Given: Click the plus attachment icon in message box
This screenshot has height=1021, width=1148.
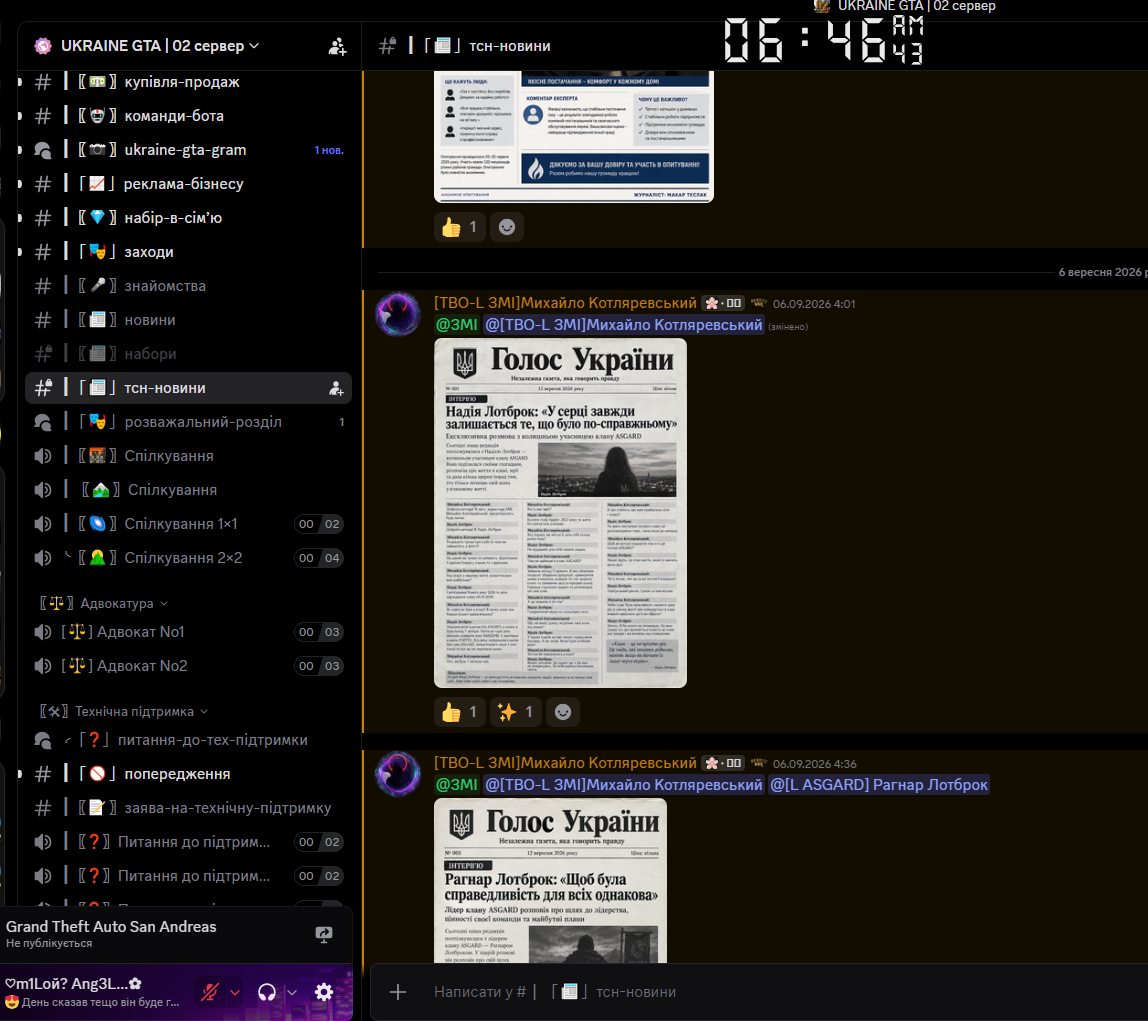Looking at the screenshot, I should 398,992.
